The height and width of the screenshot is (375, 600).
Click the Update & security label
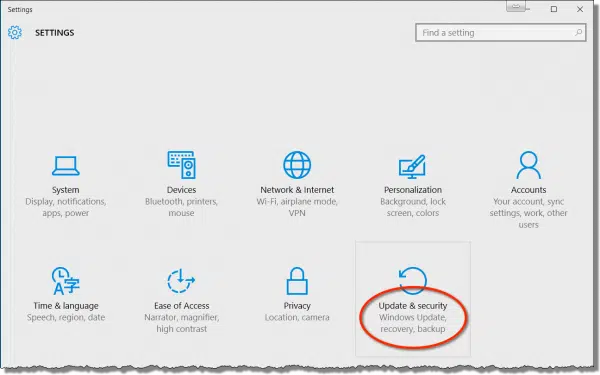tap(413, 306)
